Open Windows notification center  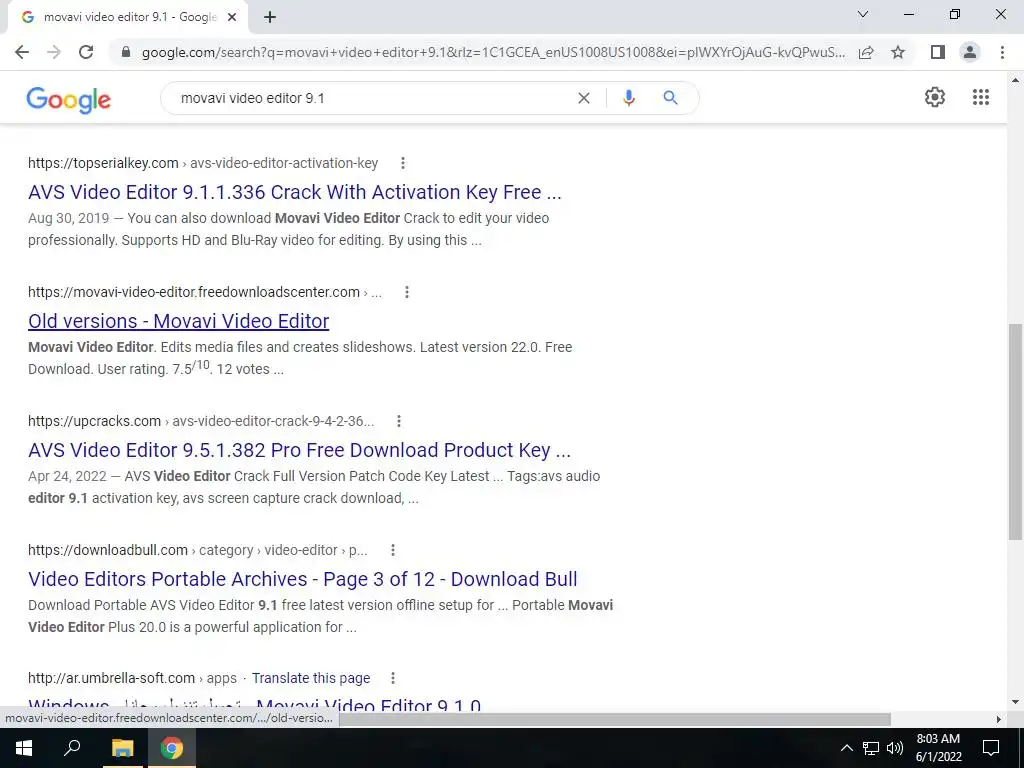coord(991,748)
